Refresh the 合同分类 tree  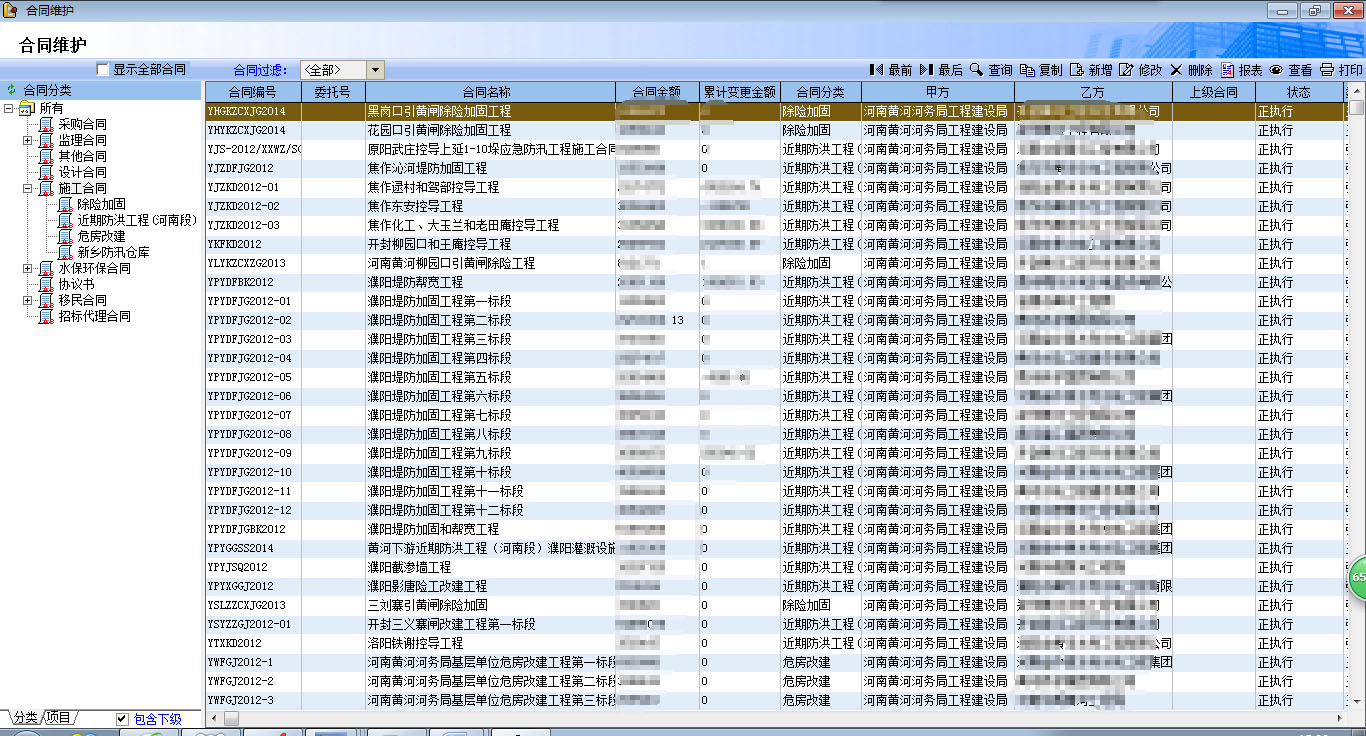(x=12, y=90)
